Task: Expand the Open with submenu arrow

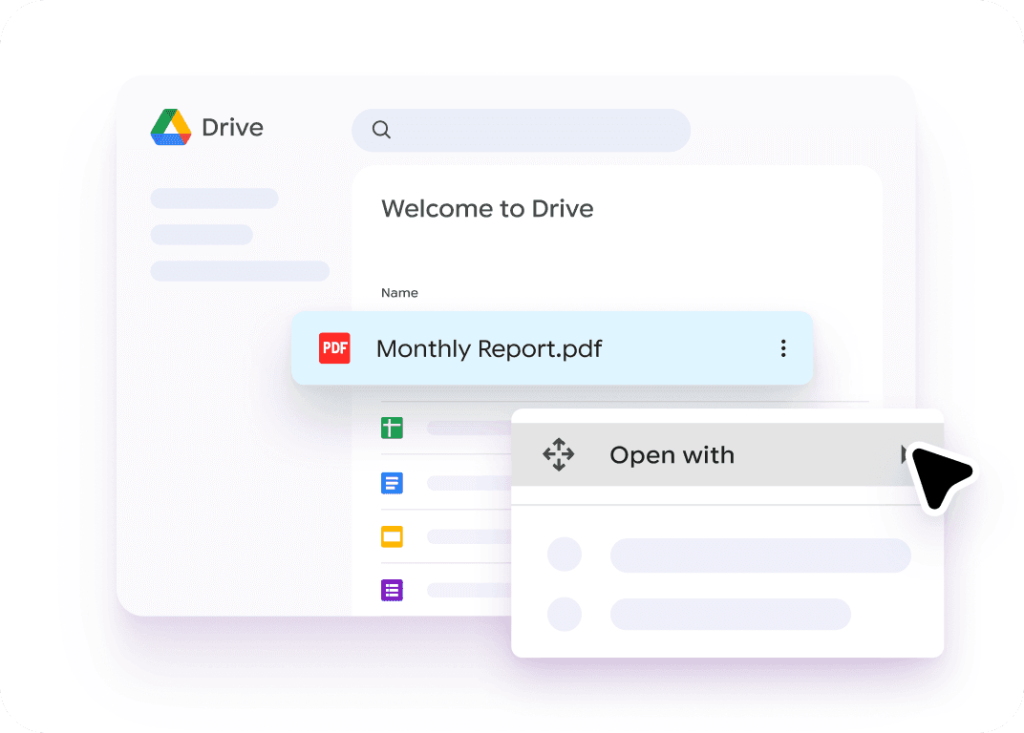Action: 908,454
